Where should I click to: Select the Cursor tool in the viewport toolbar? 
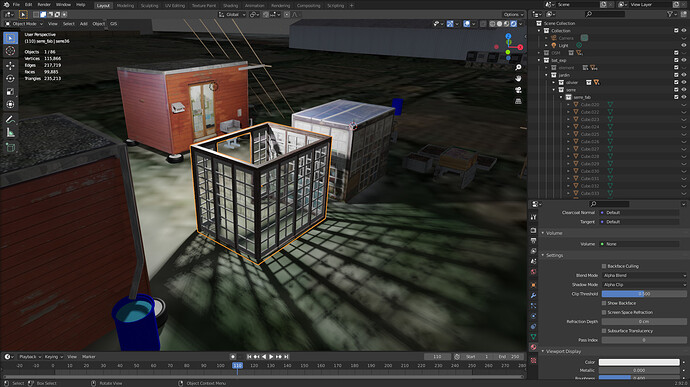(10, 51)
